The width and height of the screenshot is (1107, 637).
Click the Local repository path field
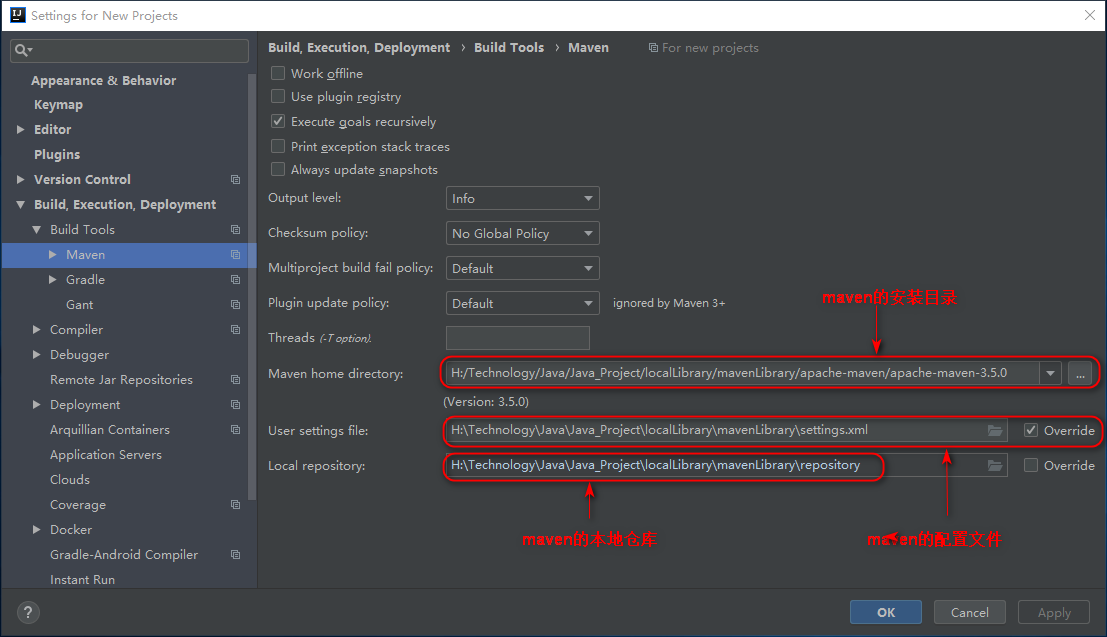pos(726,465)
